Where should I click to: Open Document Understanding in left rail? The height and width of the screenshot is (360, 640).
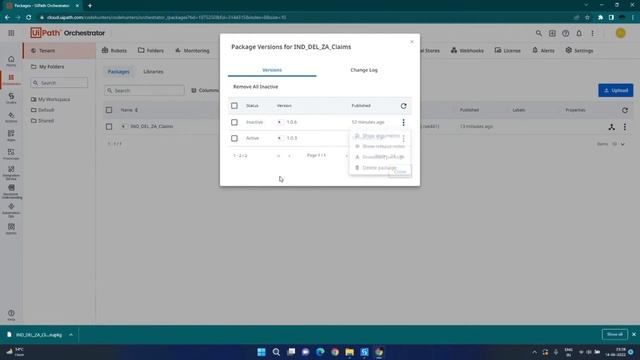[x=11, y=191]
